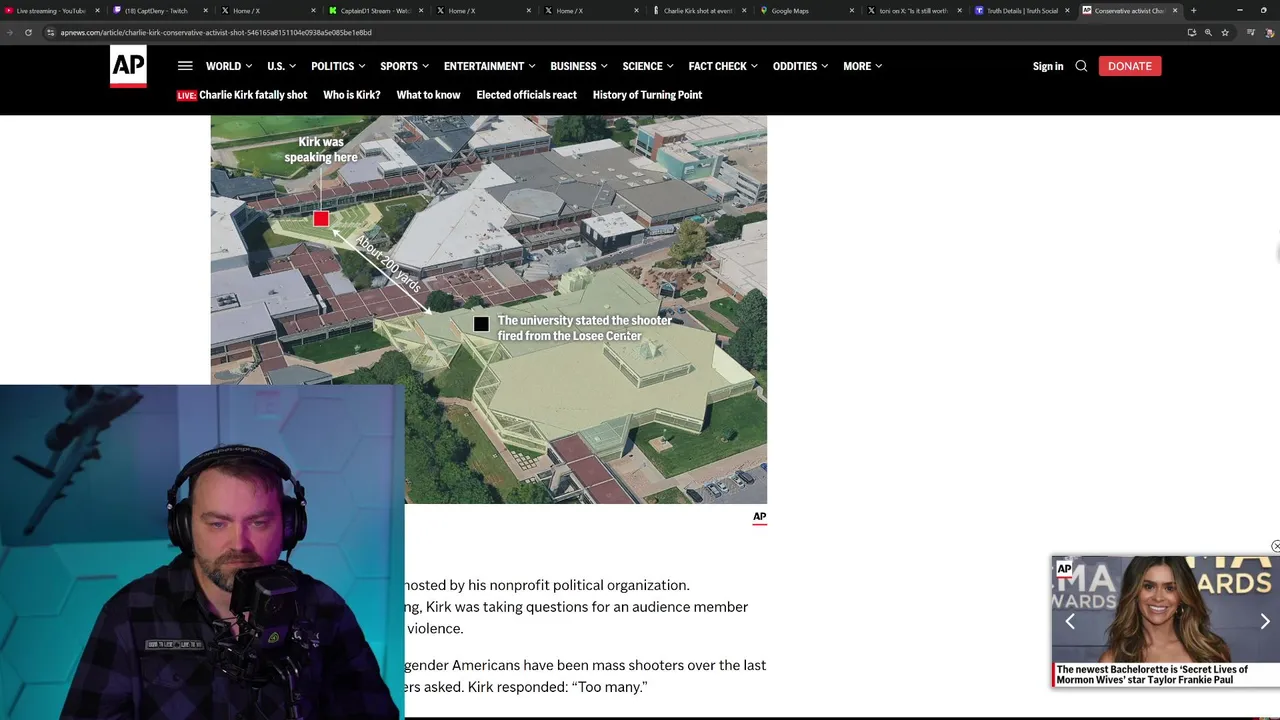Close the Google Maps tab
1280x720 pixels.
coord(852,11)
